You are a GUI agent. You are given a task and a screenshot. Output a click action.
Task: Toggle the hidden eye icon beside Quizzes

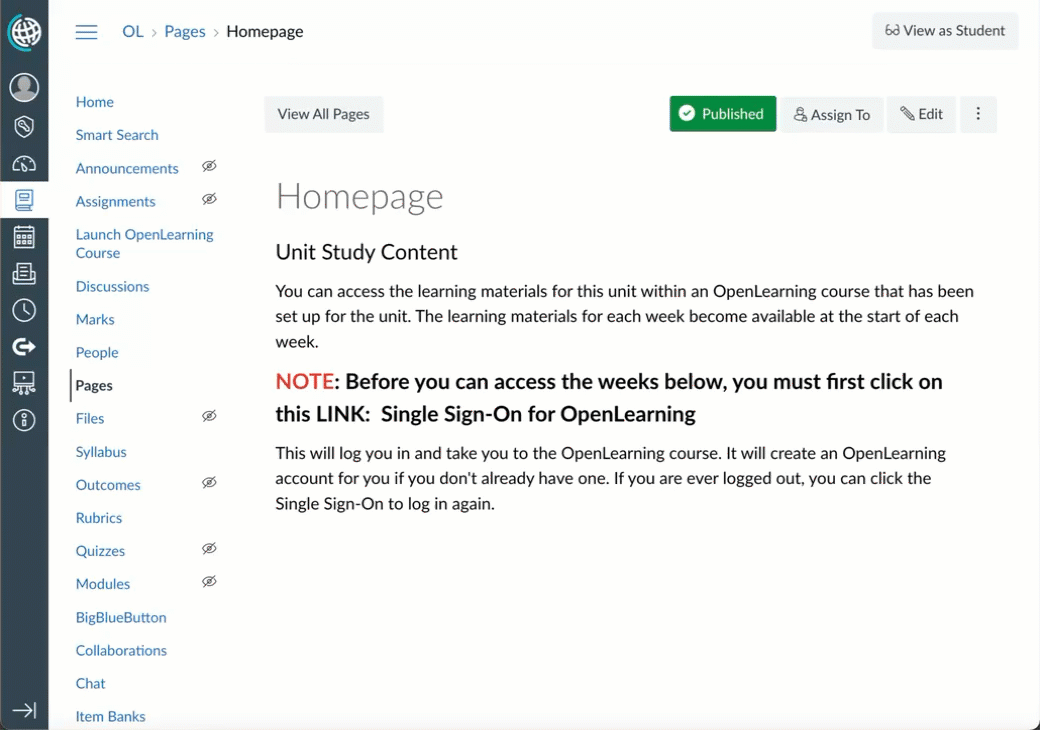(209, 548)
